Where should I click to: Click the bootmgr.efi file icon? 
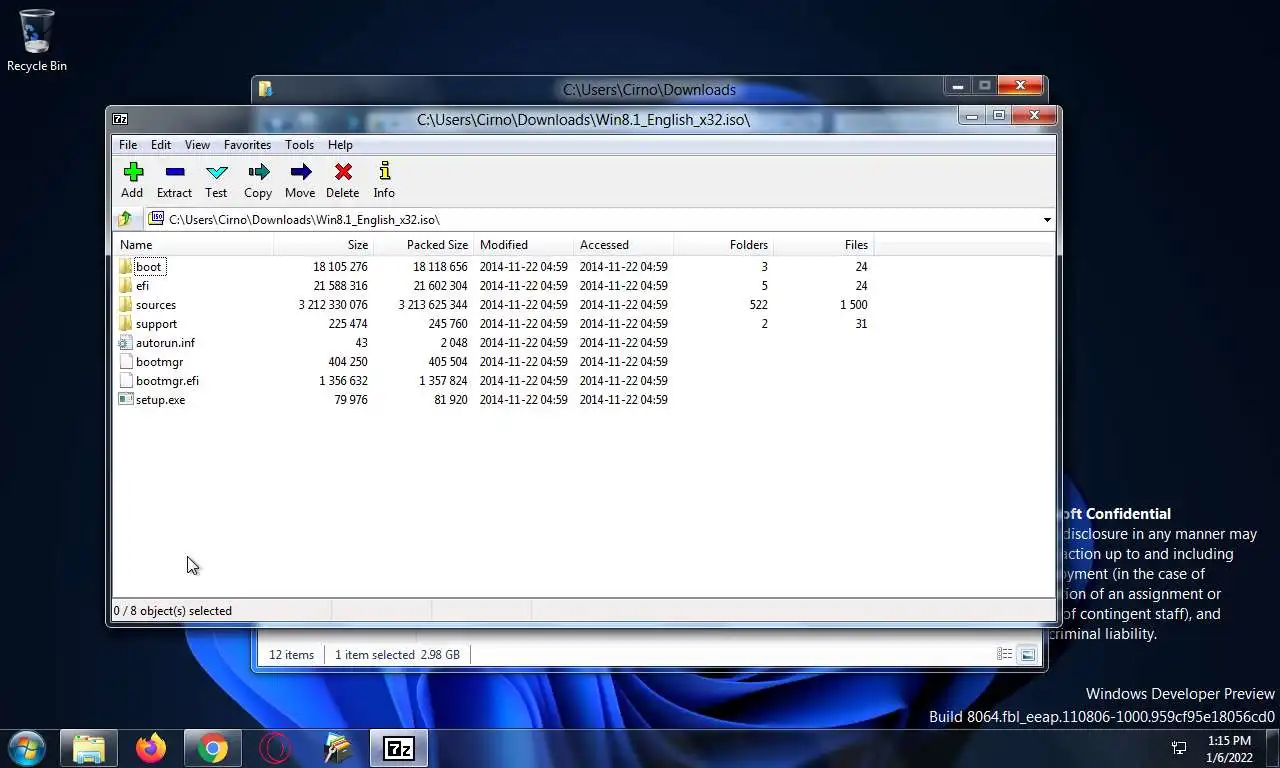125,380
